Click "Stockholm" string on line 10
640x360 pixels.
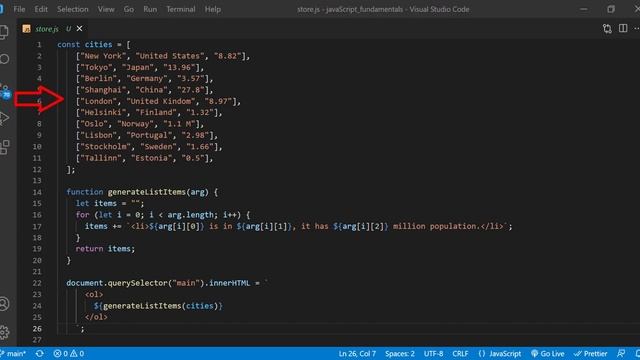106,147
